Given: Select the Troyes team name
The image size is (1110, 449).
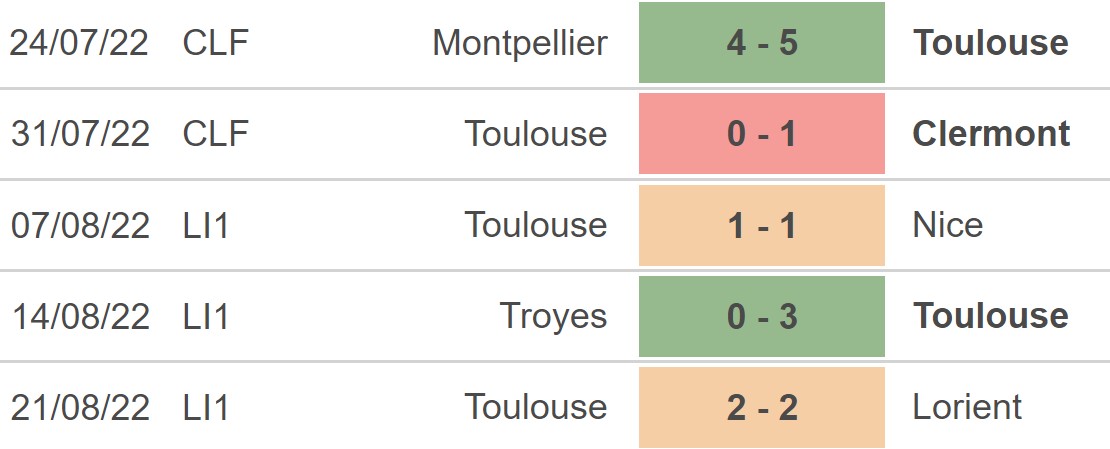Looking at the screenshot, I should pos(553,316).
